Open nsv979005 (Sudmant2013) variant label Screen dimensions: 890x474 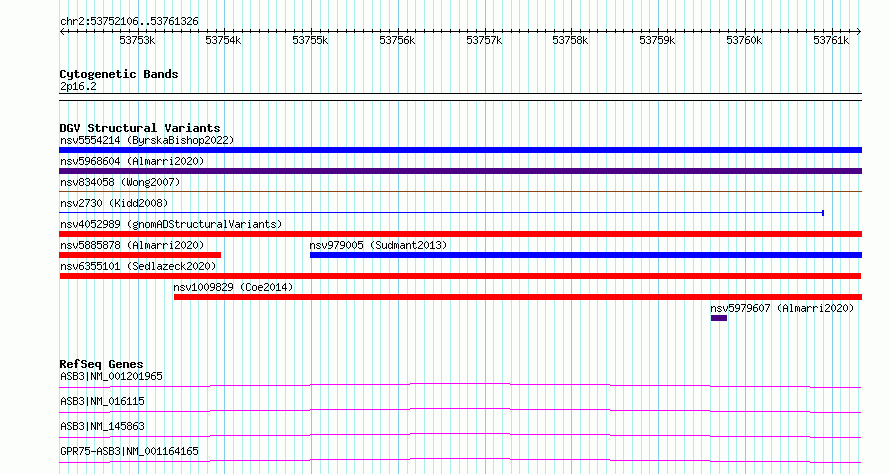[378, 245]
